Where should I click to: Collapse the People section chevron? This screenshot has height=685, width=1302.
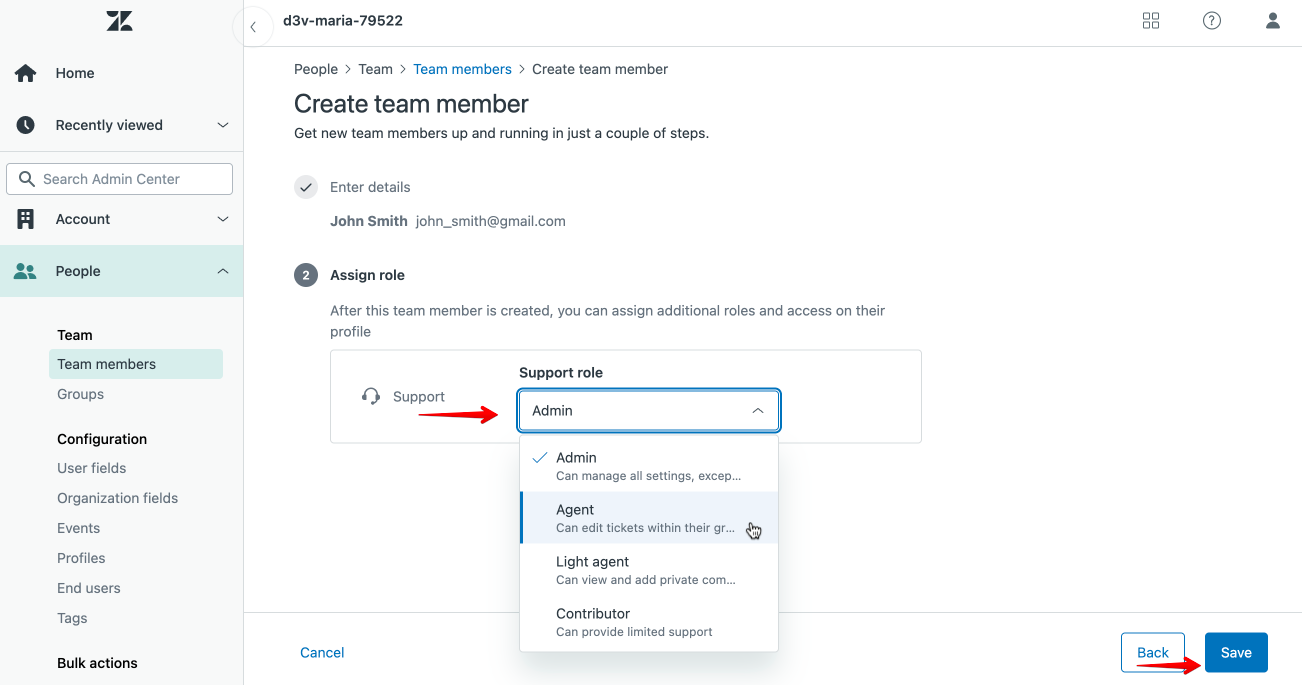click(x=223, y=271)
